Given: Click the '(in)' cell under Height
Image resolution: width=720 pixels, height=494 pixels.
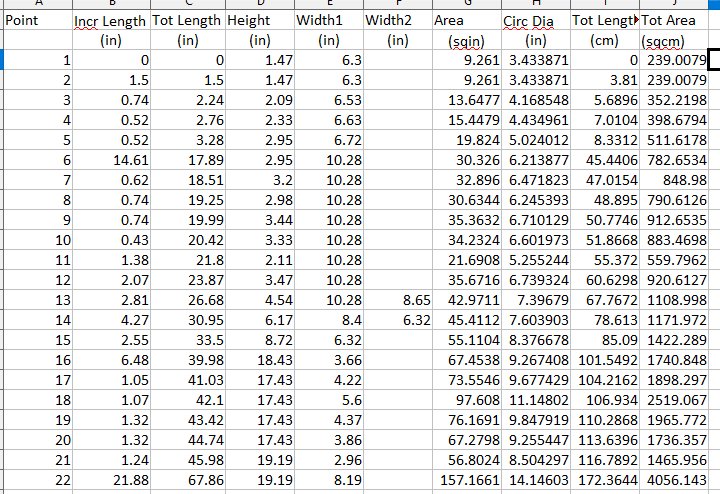Looking at the screenshot, I should [260, 40].
